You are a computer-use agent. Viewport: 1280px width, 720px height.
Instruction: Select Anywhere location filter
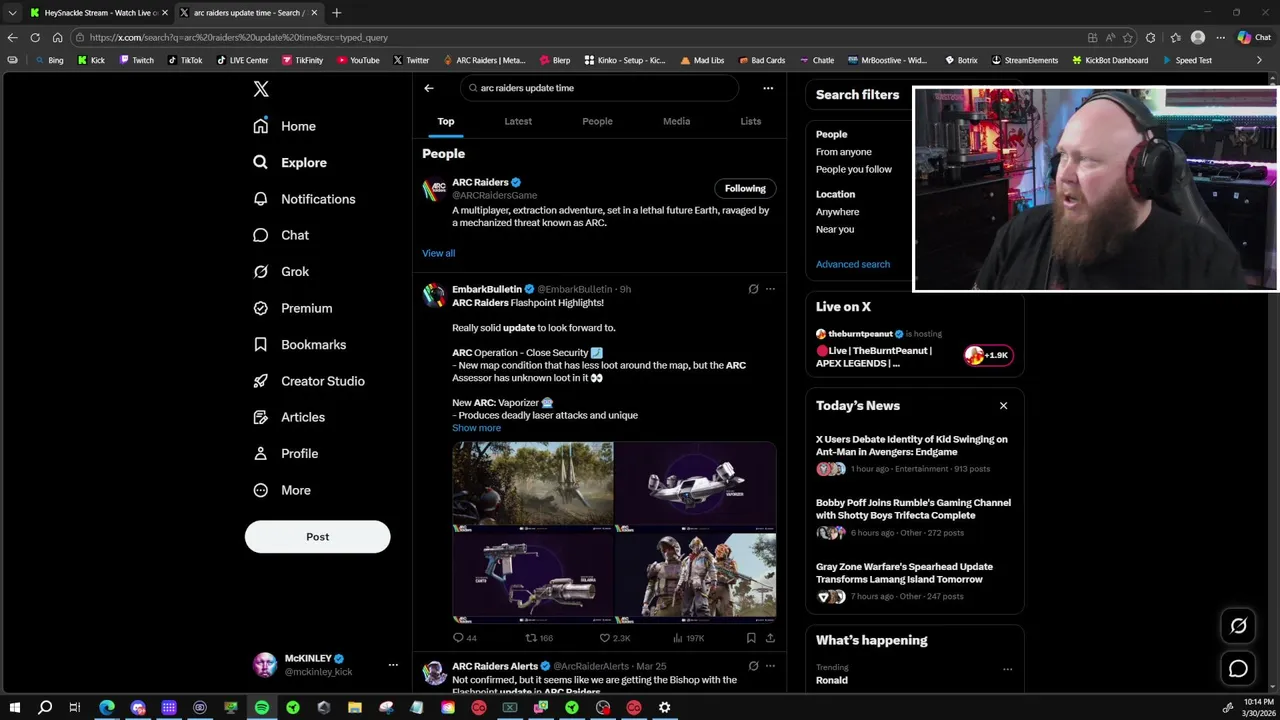pos(837,212)
